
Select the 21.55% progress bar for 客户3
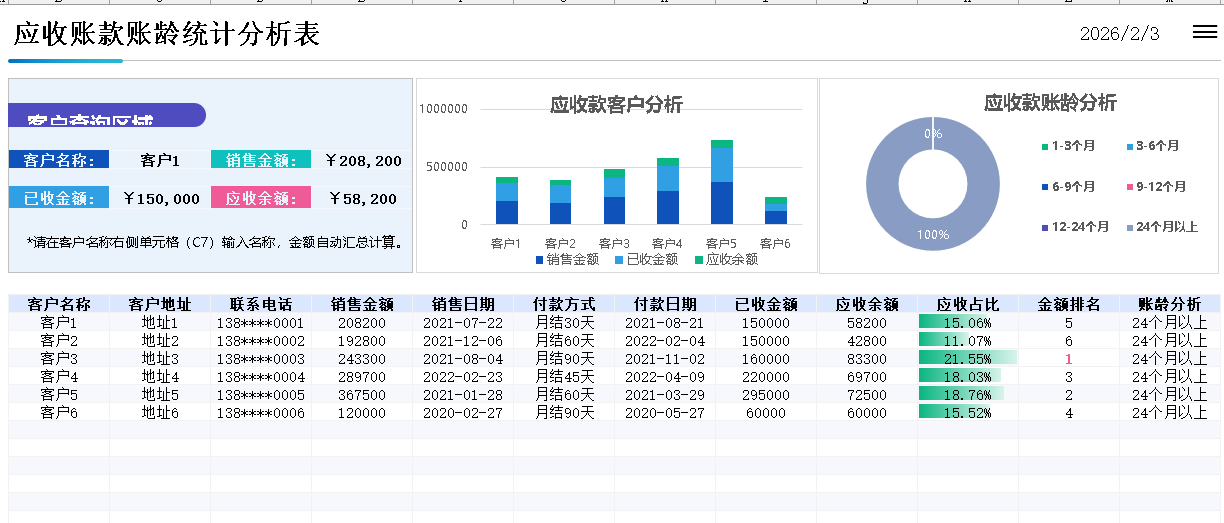coord(967,358)
